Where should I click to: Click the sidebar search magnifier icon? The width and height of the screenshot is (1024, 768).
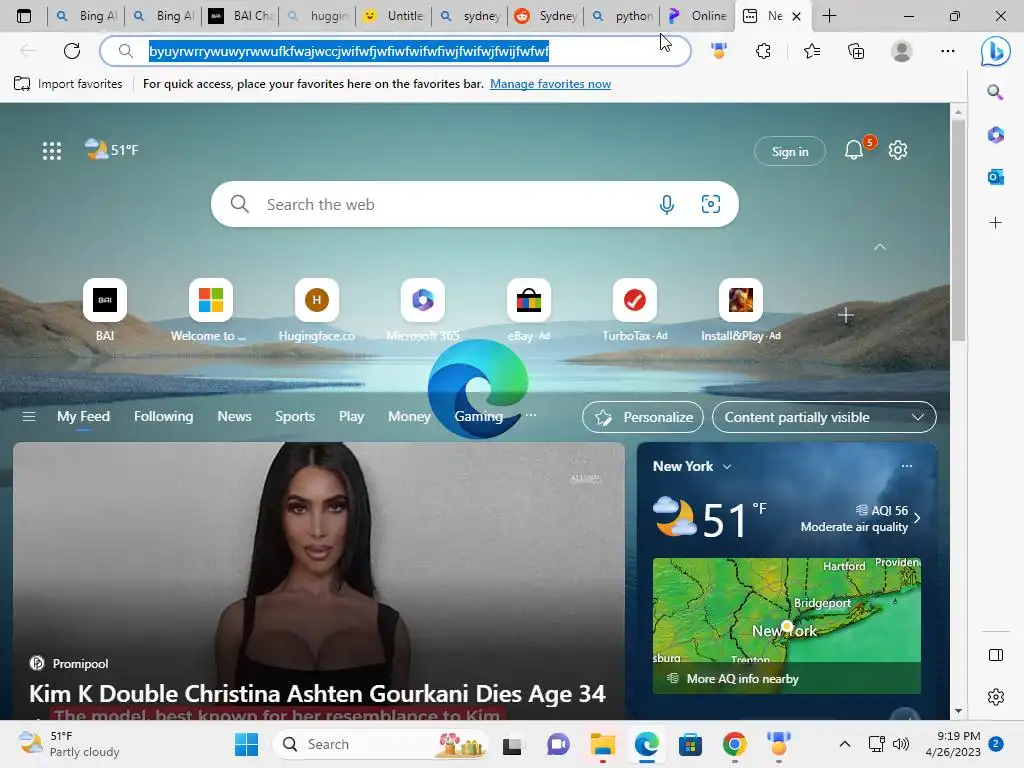point(995,92)
